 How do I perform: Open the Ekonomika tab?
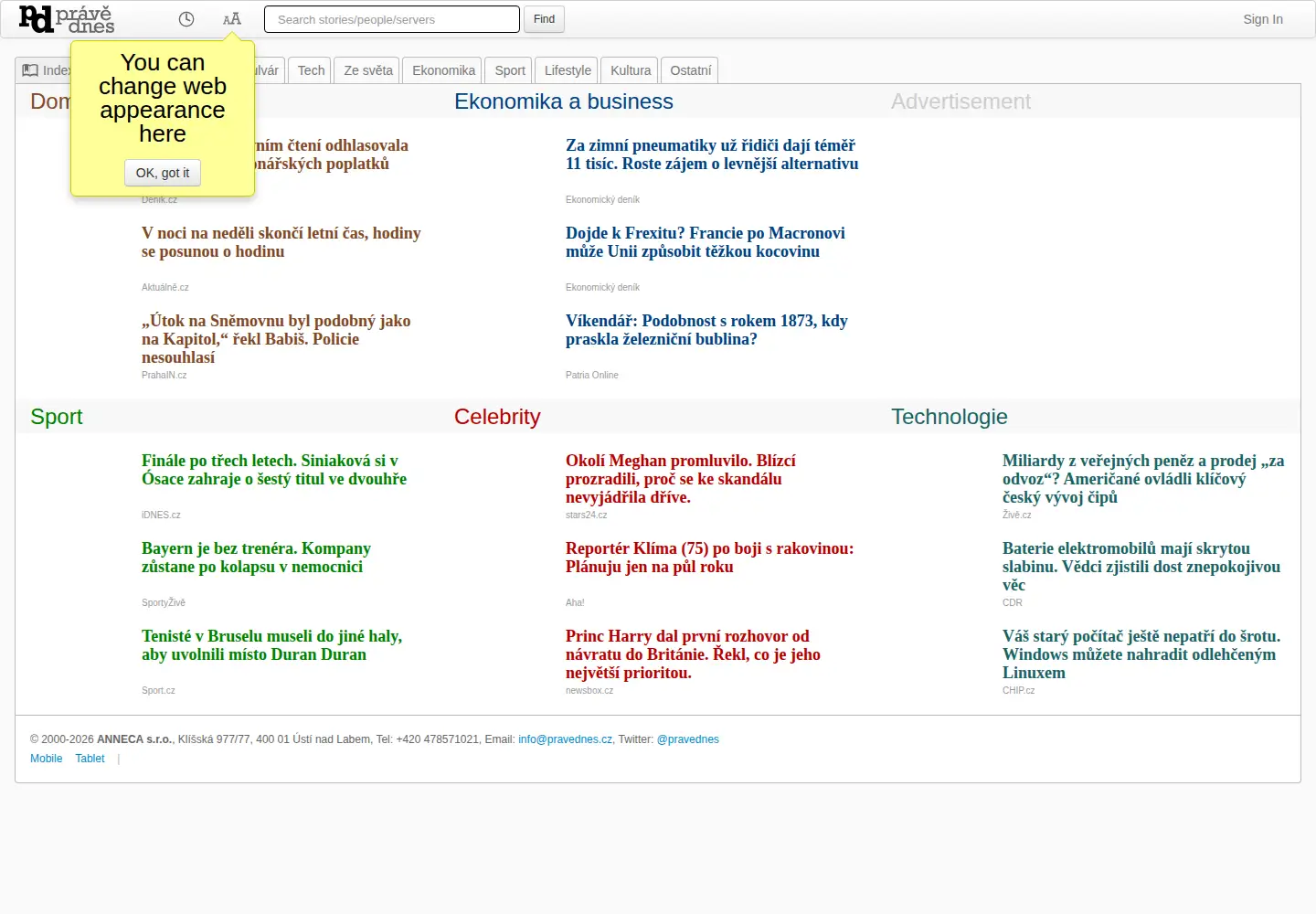[443, 70]
